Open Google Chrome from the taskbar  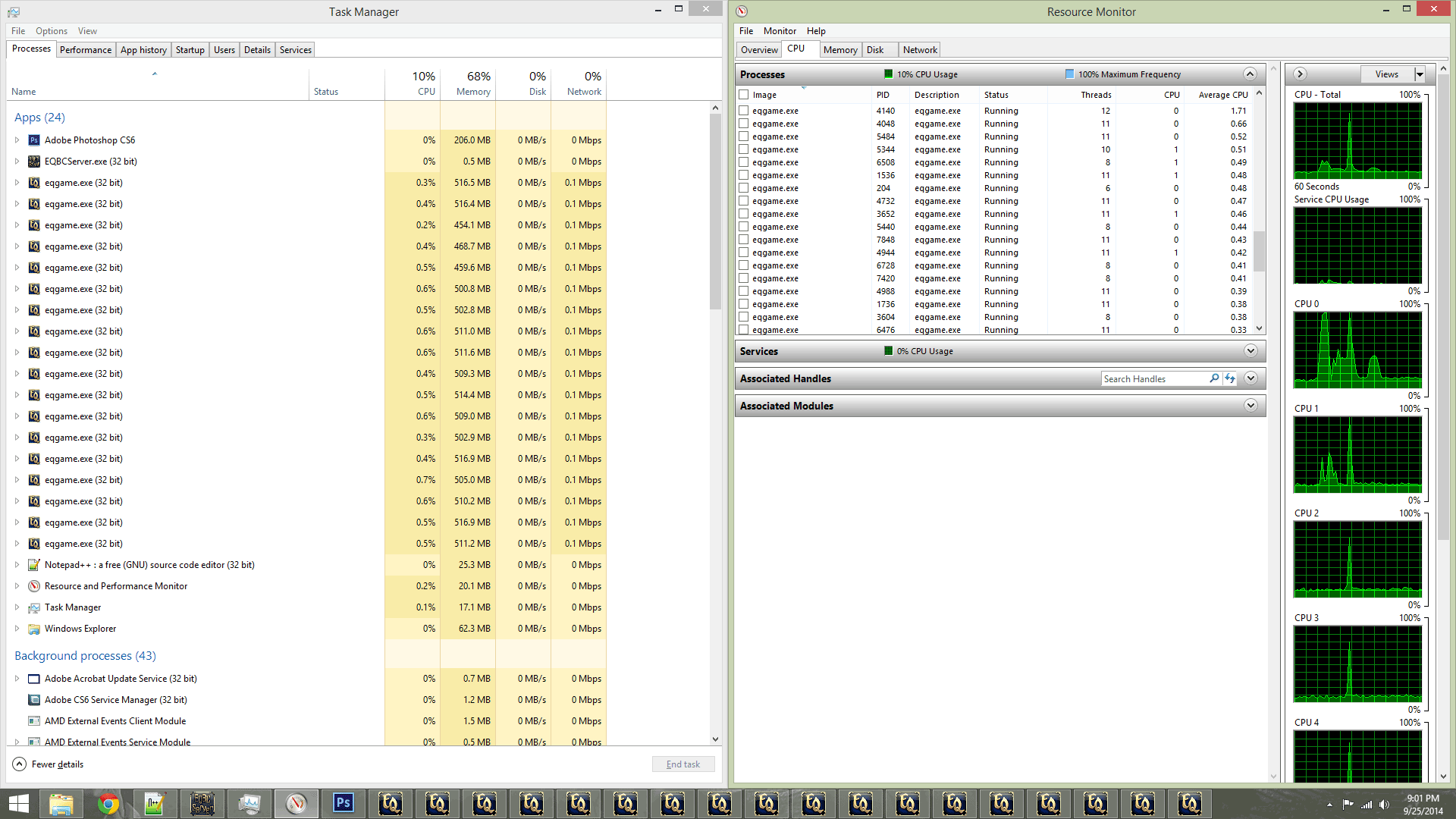[x=108, y=803]
